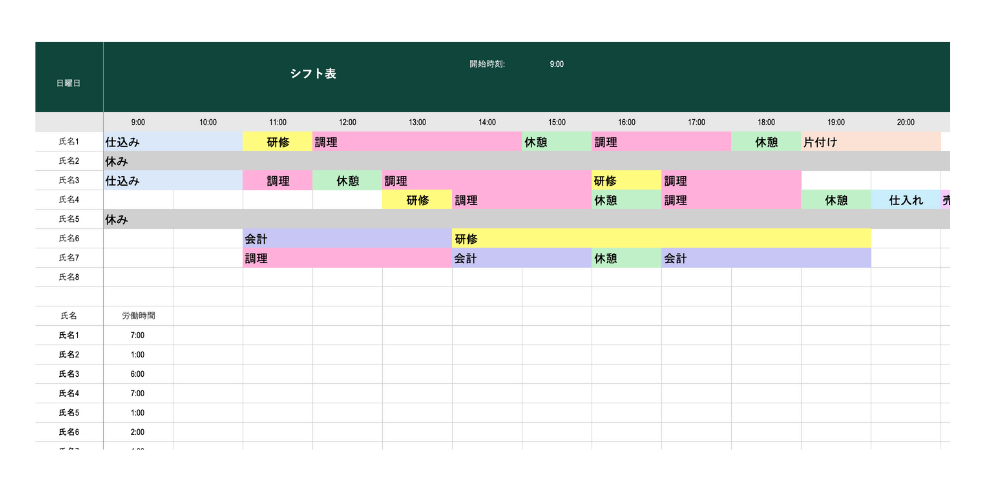1000x500 pixels.
Task: Select the 仕入れ shift block
Action: (x=905, y=200)
